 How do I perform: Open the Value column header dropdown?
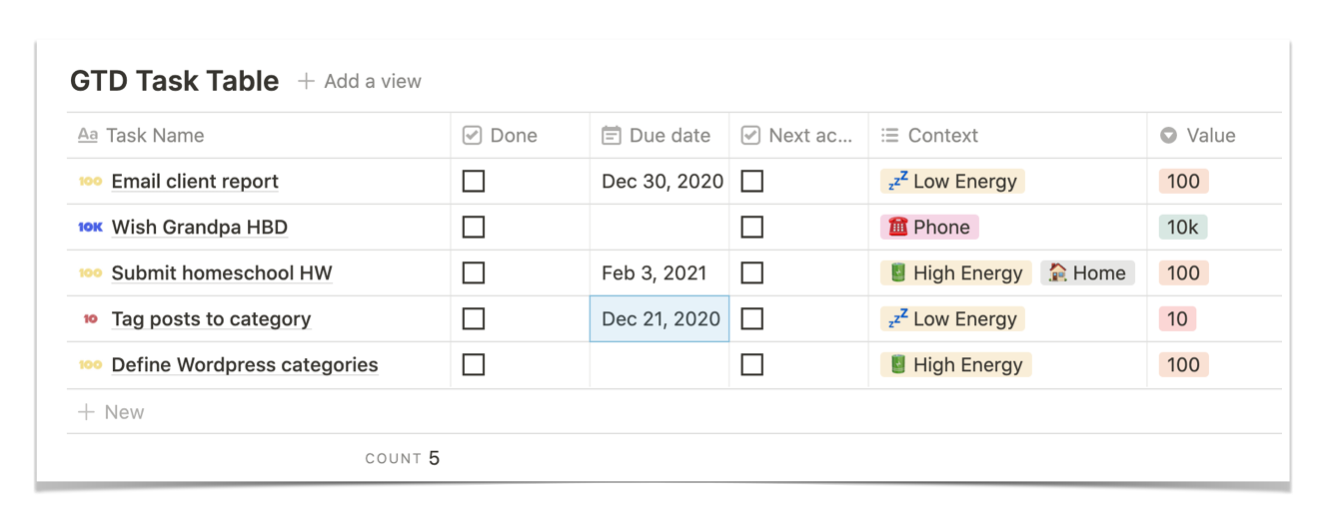click(x=1198, y=136)
